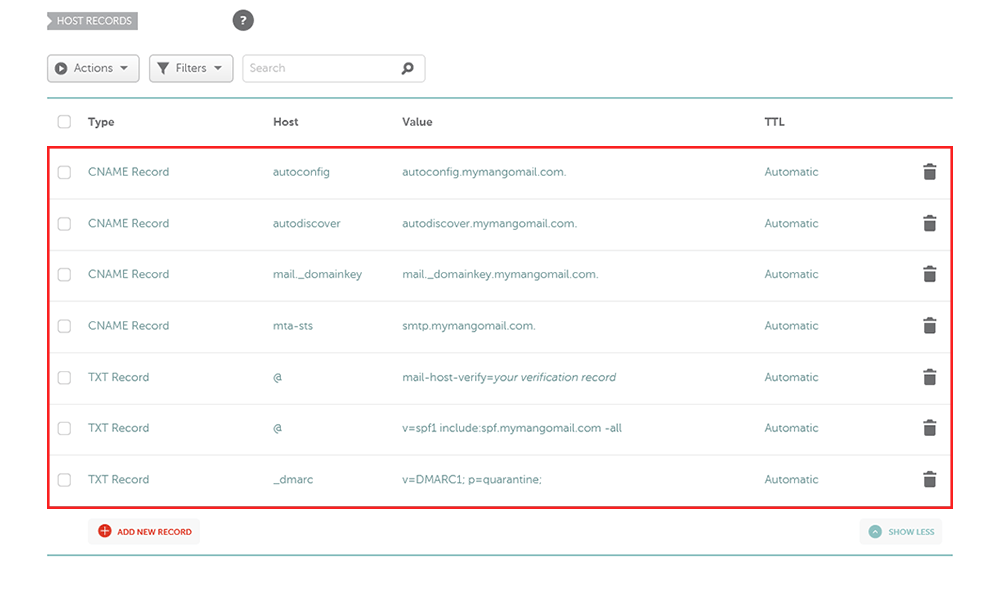Check the autoconfig record checkbox

click(x=64, y=172)
